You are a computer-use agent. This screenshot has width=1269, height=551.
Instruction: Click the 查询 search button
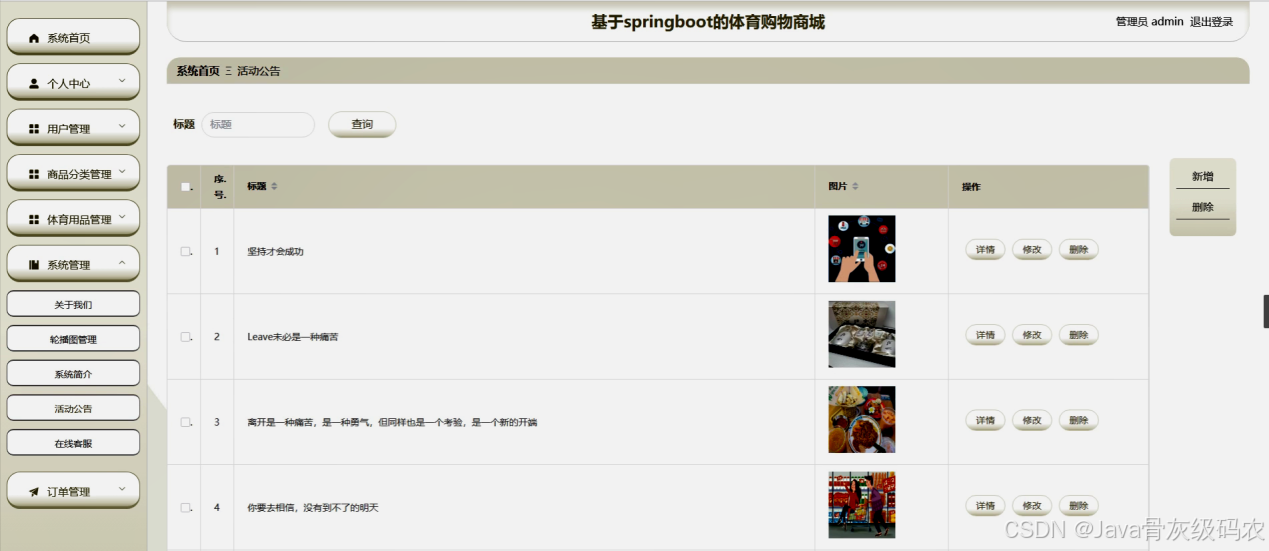tap(362, 125)
